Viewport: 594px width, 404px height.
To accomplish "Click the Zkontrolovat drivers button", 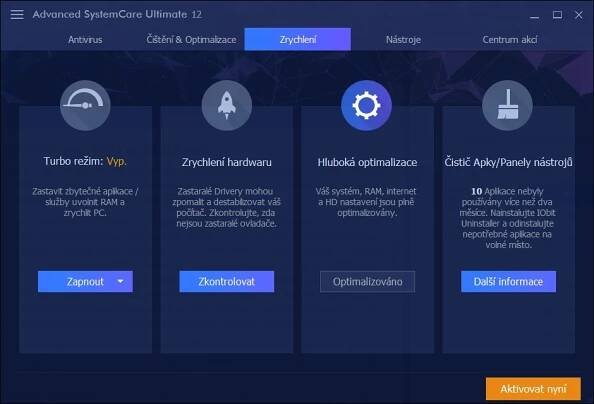I will [227, 282].
